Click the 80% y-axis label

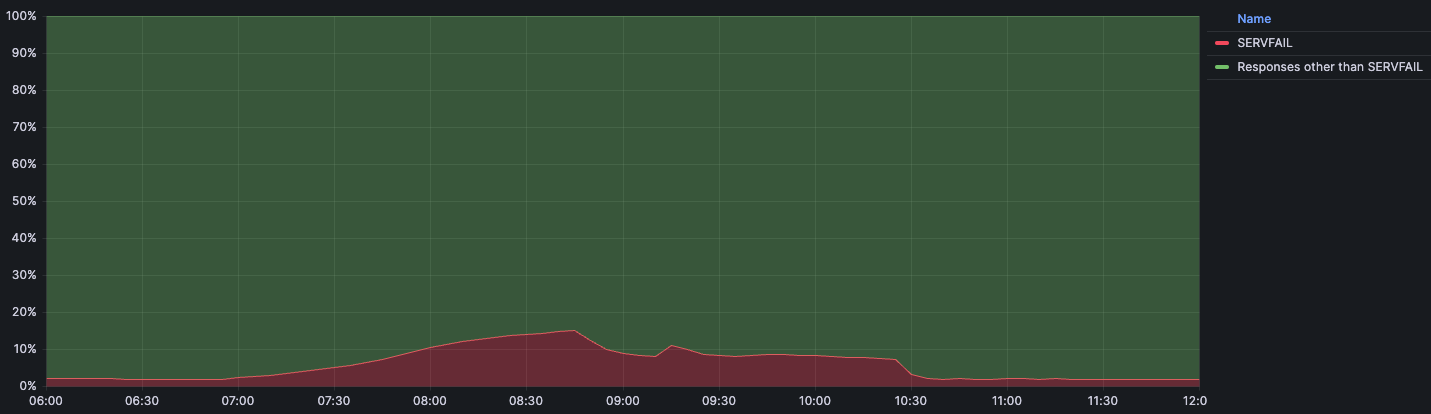click(24, 90)
